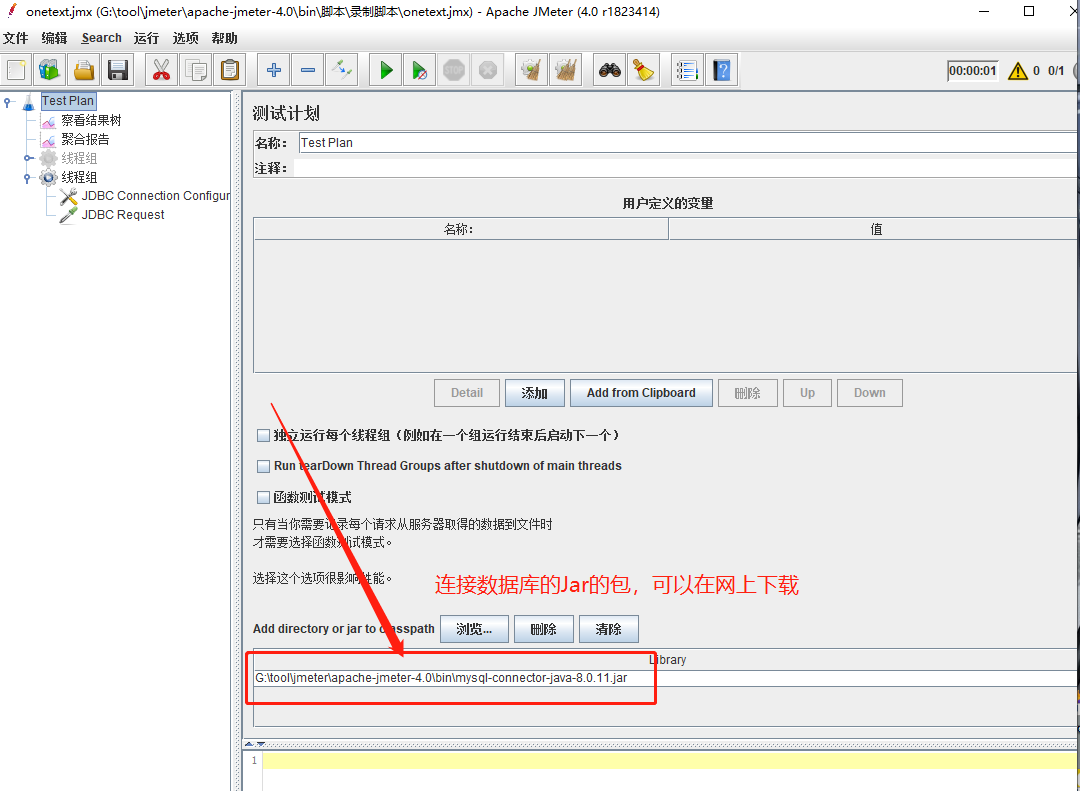
Task: Click the Paste clipboard icon
Action: tap(230, 70)
